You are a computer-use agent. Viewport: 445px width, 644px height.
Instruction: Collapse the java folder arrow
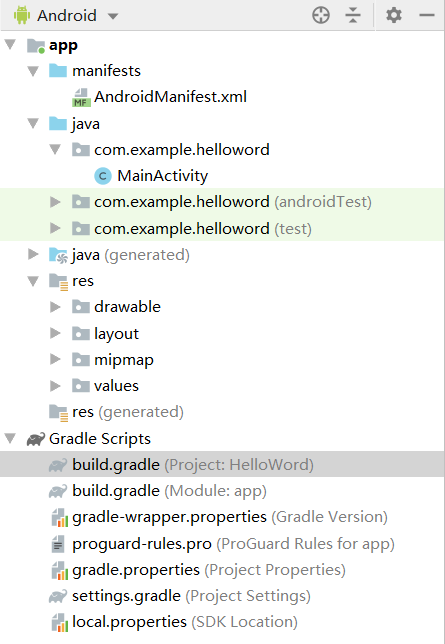click(33, 123)
